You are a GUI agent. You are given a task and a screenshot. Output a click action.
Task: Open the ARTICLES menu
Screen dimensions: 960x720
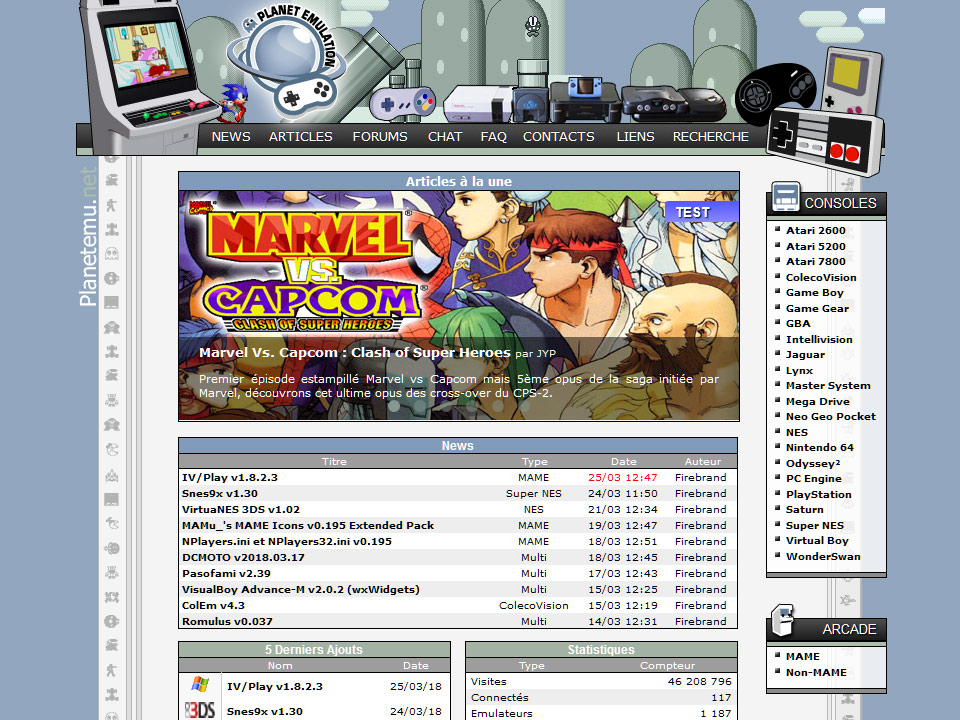pos(301,137)
